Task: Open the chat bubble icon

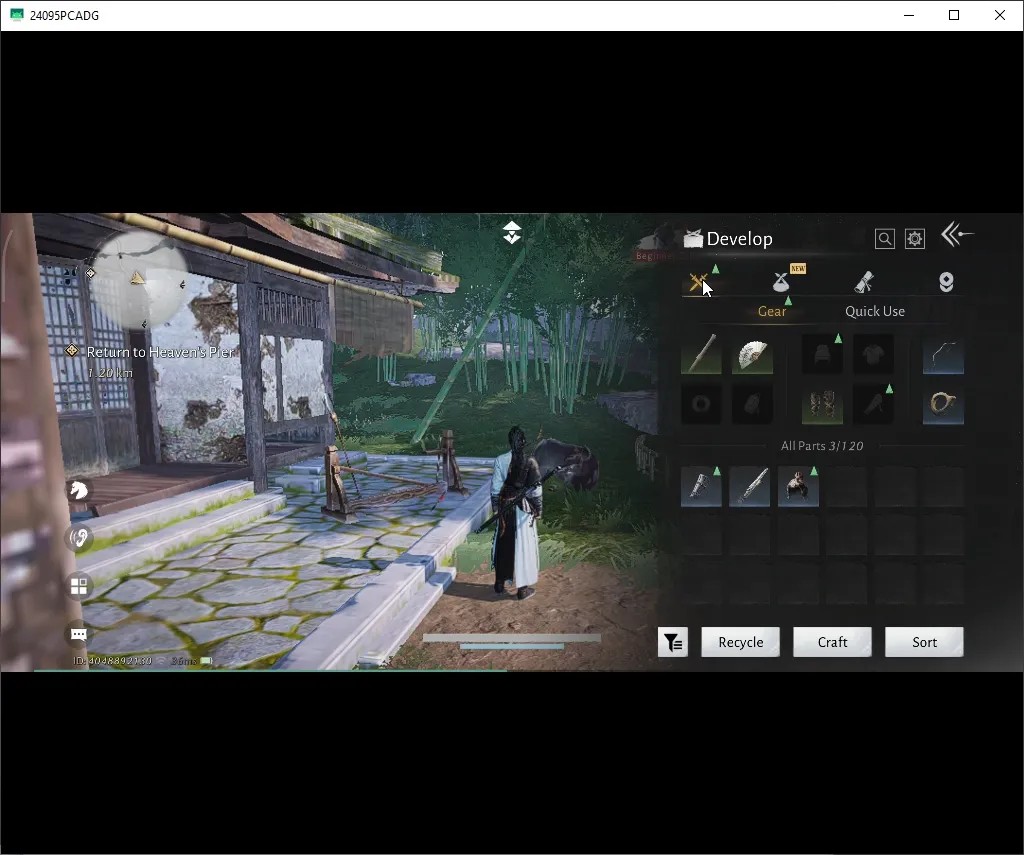Action: (79, 634)
